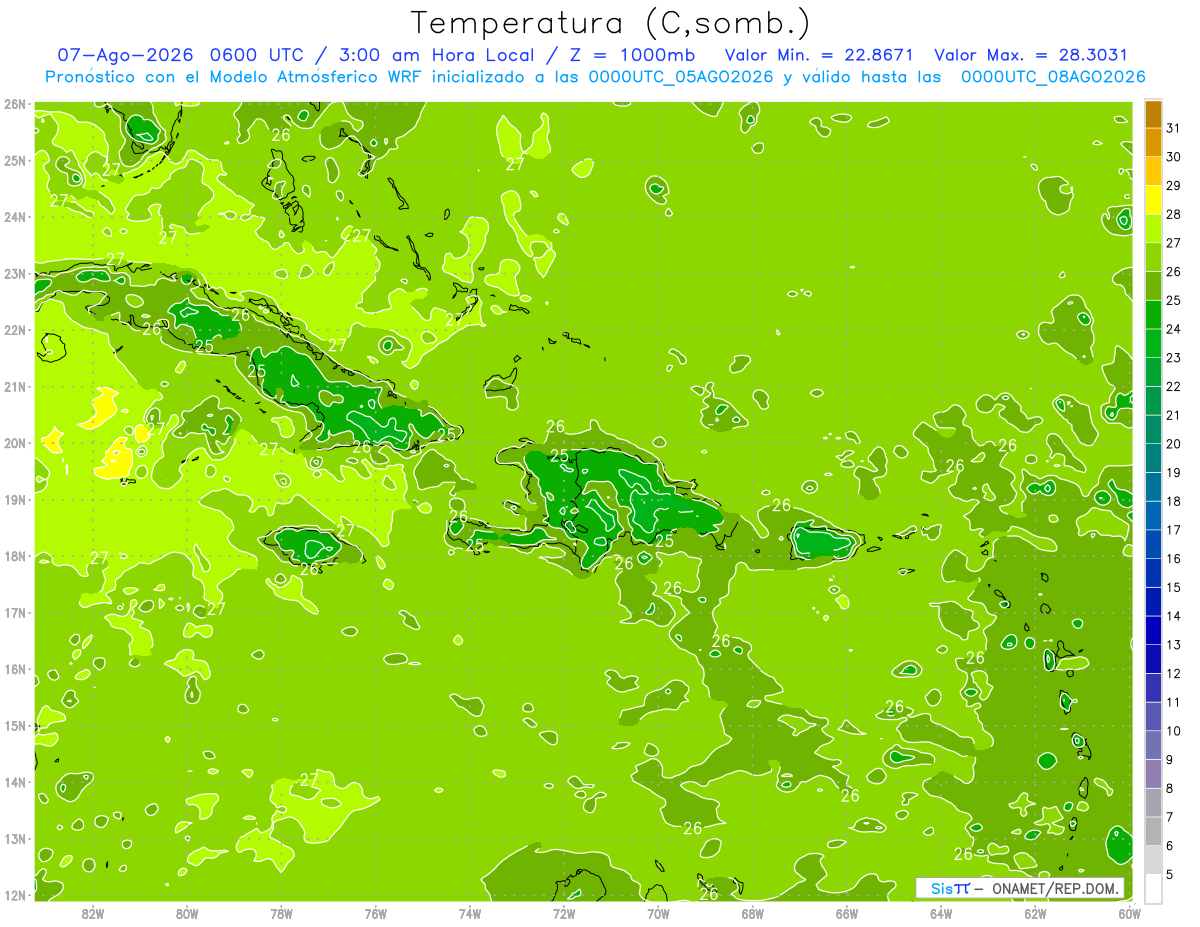
Task: Click the "20N" latitude axis label
Action: click(15, 443)
